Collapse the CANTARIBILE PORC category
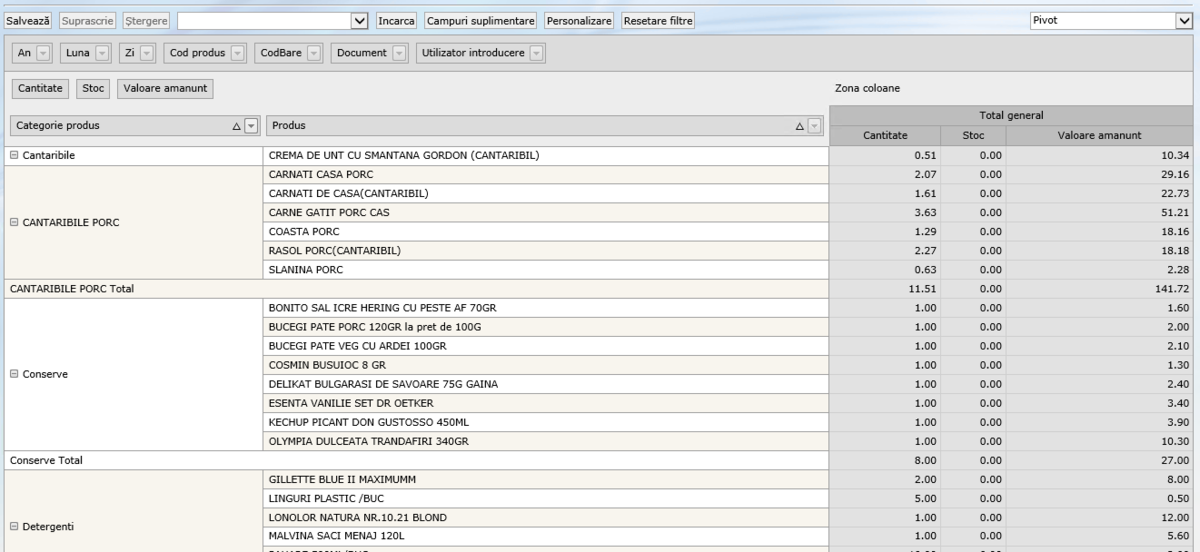Image resolution: width=1200 pixels, height=552 pixels. 14,222
